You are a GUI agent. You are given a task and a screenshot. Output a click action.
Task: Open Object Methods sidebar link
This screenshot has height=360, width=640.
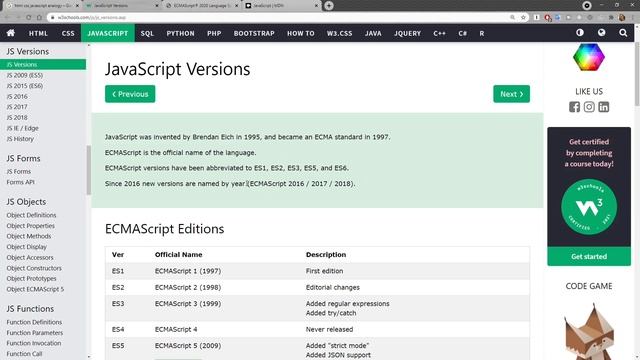29,236
